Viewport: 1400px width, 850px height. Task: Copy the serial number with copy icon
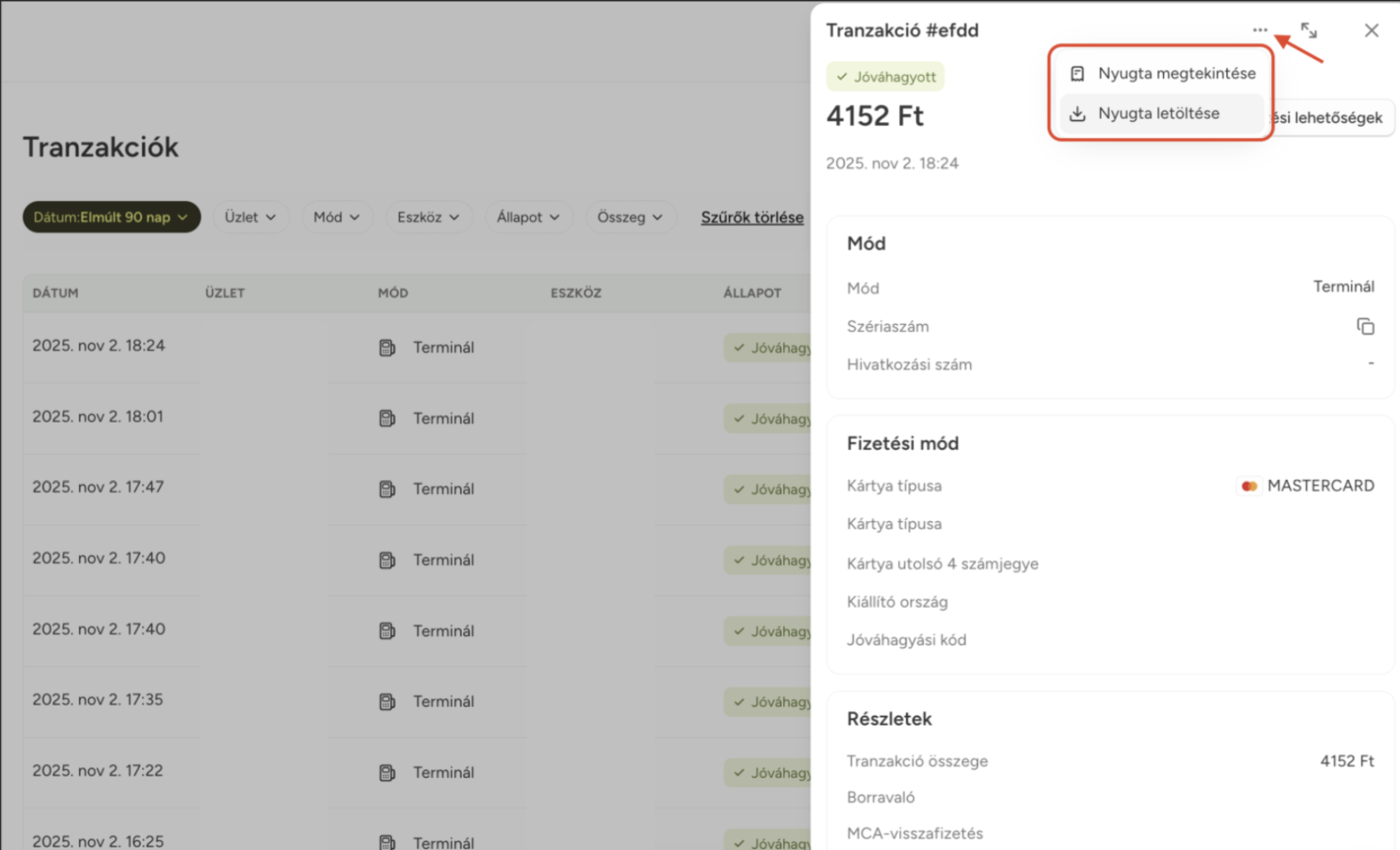click(1365, 326)
